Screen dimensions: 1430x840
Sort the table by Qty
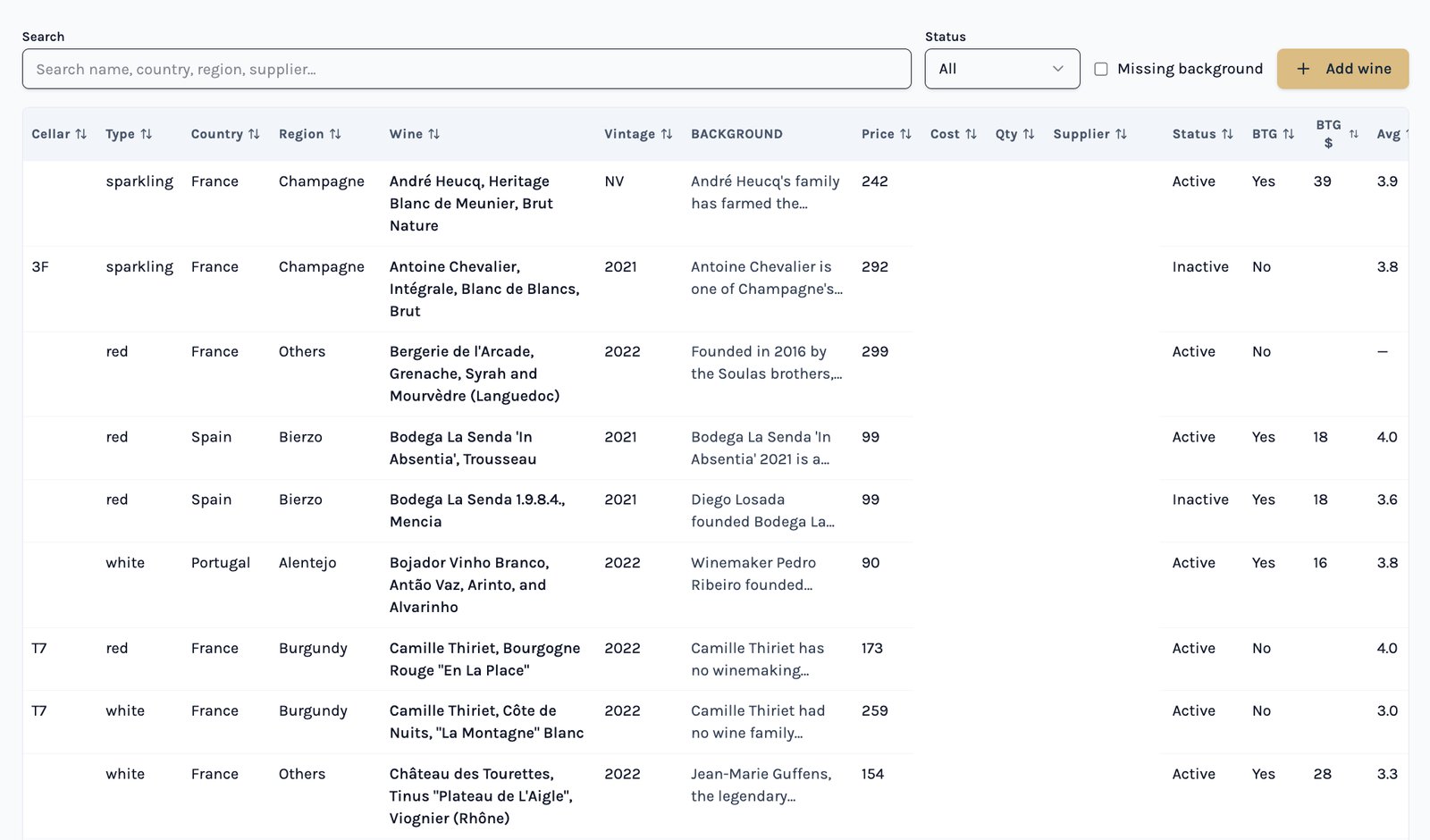1015,134
